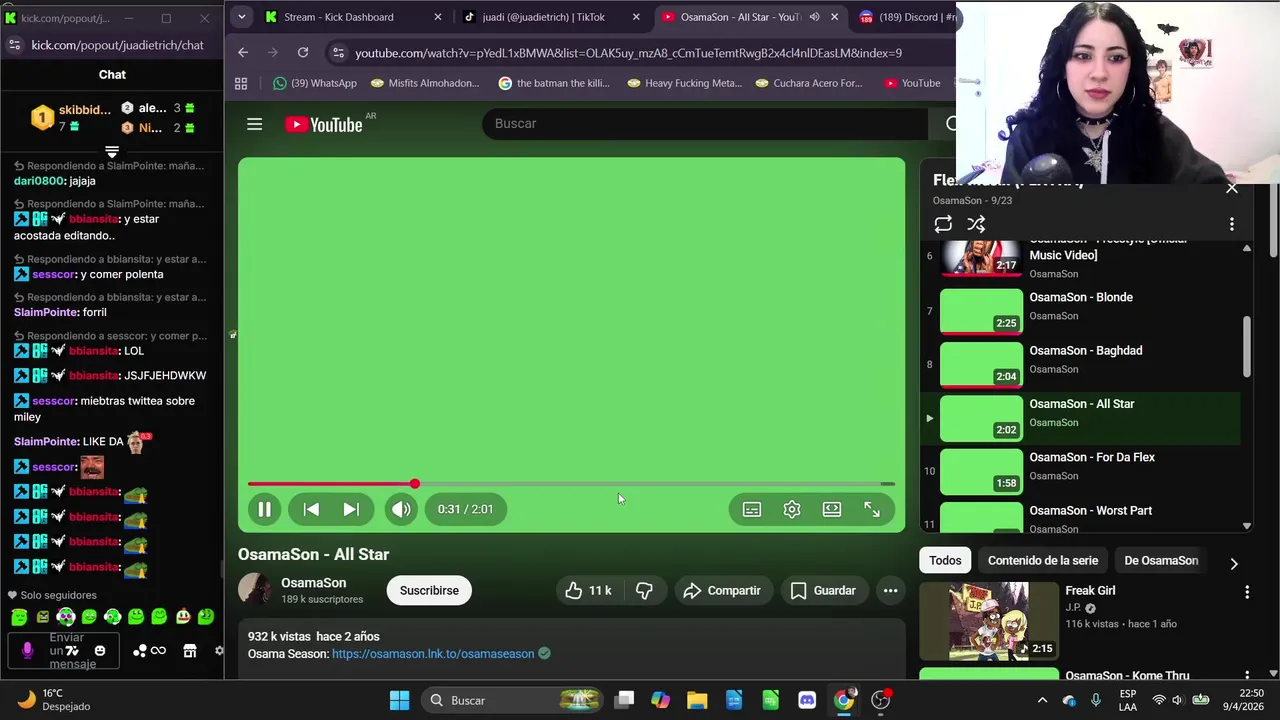Go back in Chrome

pos(243,52)
